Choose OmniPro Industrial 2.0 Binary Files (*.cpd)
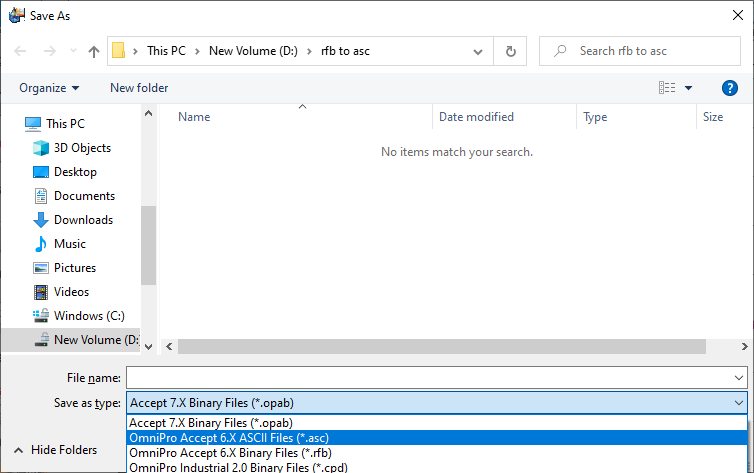754x473 pixels. (x=437, y=467)
